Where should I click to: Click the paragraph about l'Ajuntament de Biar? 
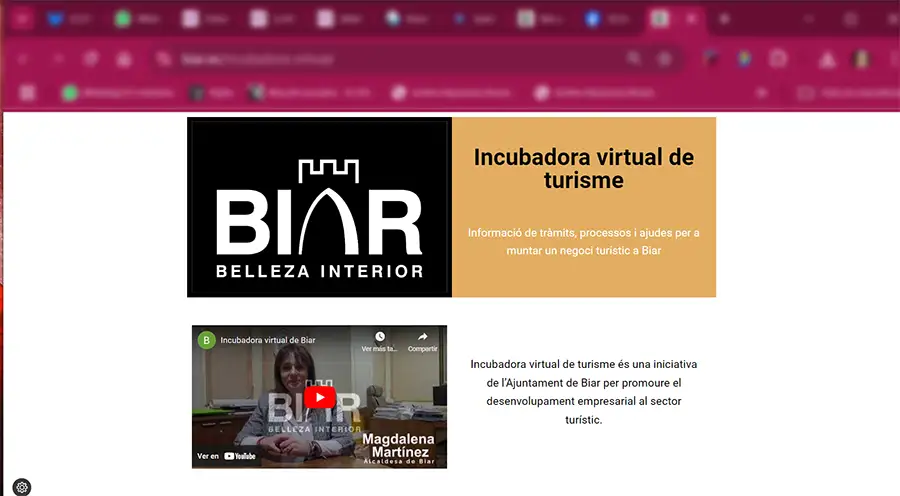point(584,392)
